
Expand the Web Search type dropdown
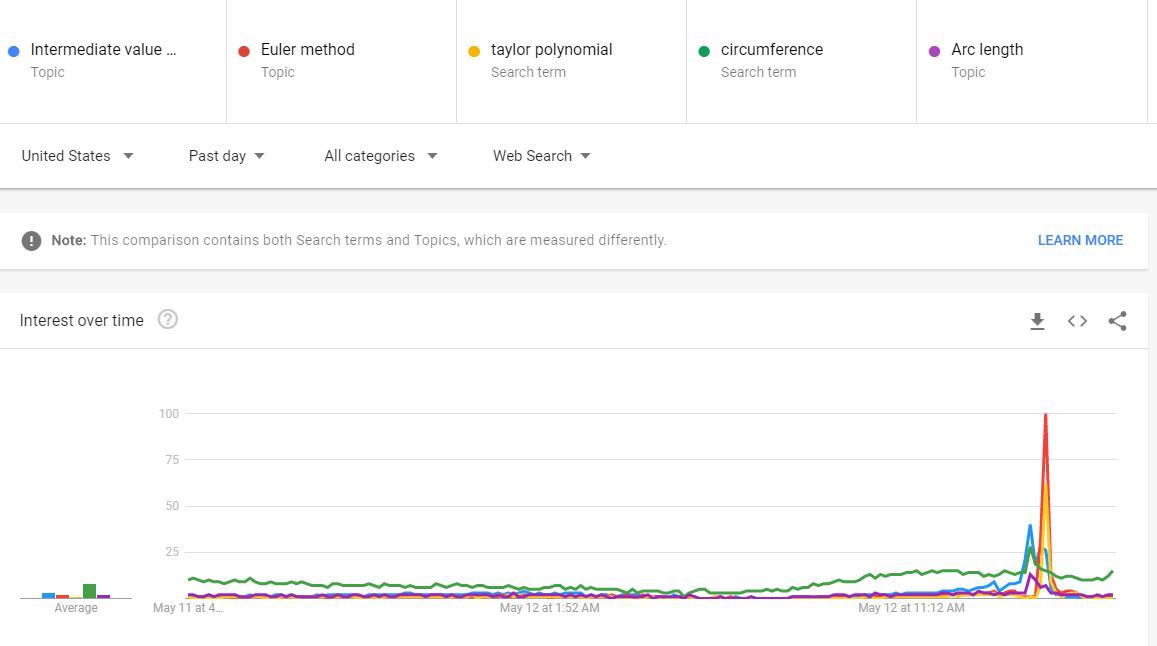pyautogui.click(x=541, y=156)
